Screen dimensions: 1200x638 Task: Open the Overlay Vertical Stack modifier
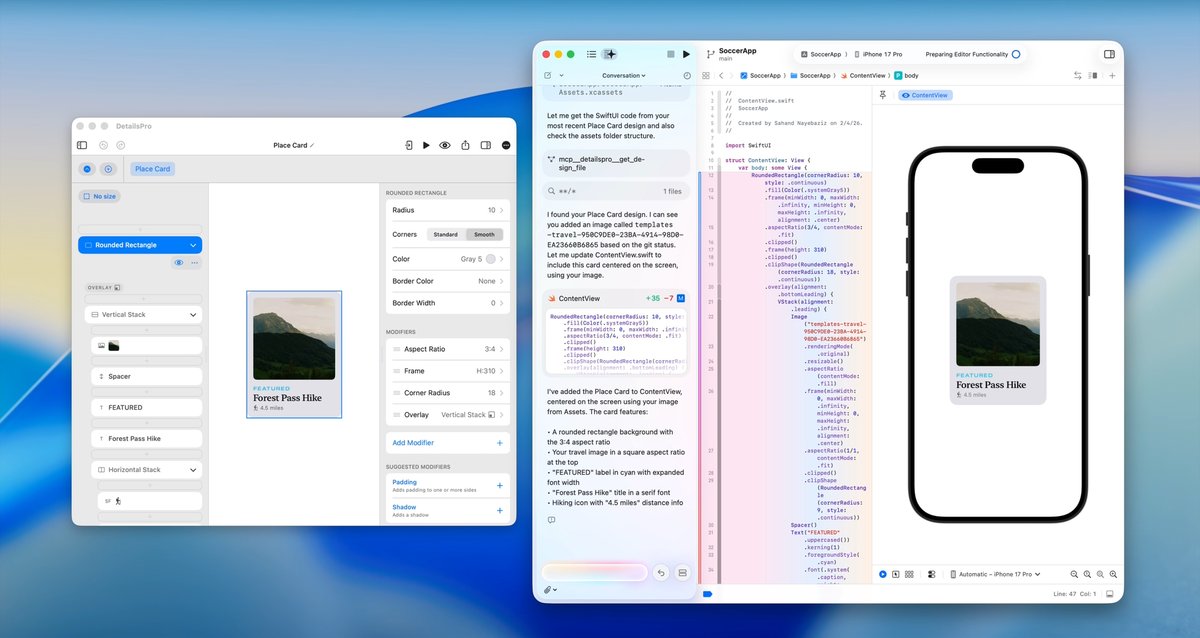[x=447, y=415]
